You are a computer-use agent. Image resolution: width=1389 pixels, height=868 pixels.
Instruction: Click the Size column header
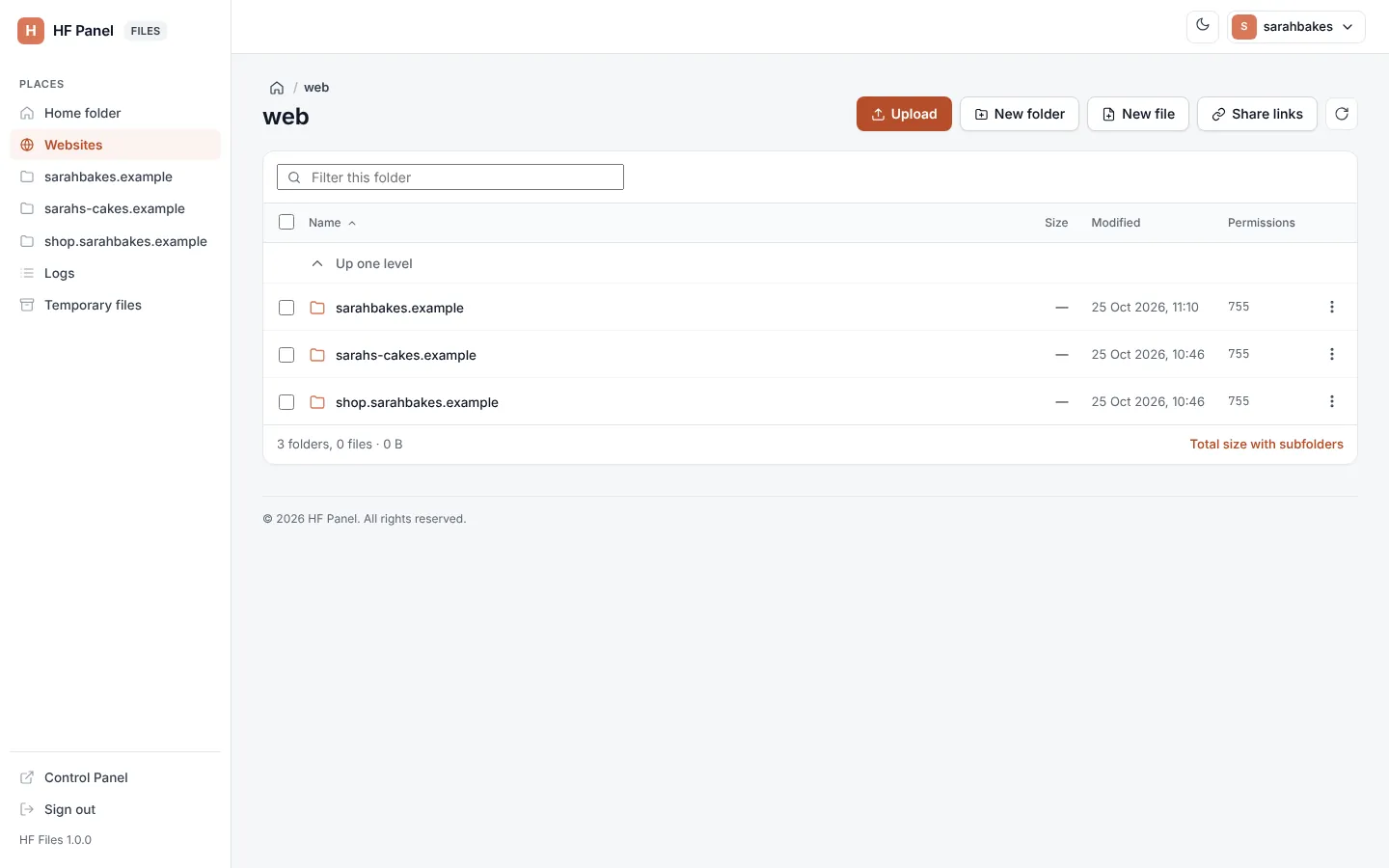1056,223
